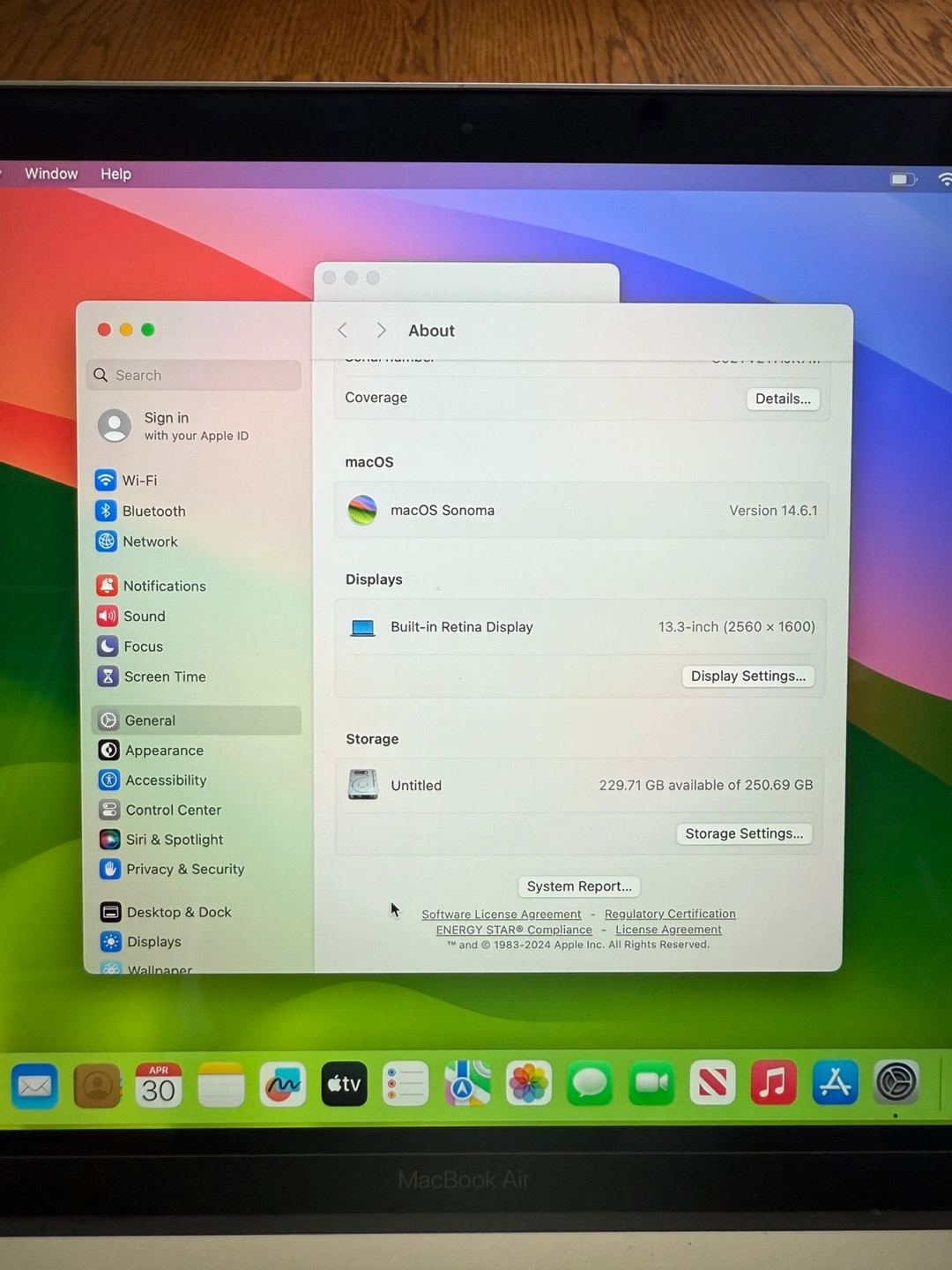952x1270 pixels.
Task: Open the Notes app in the Dock
Action: pyautogui.click(x=221, y=1085)
